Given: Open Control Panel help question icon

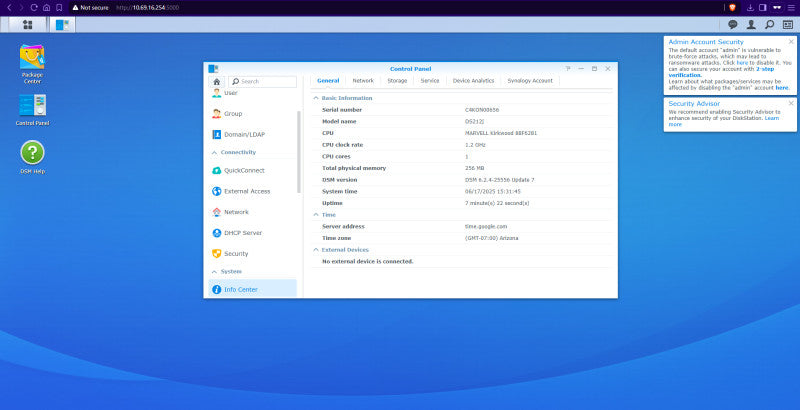Looking at the screenshot, I should [568, 68].
